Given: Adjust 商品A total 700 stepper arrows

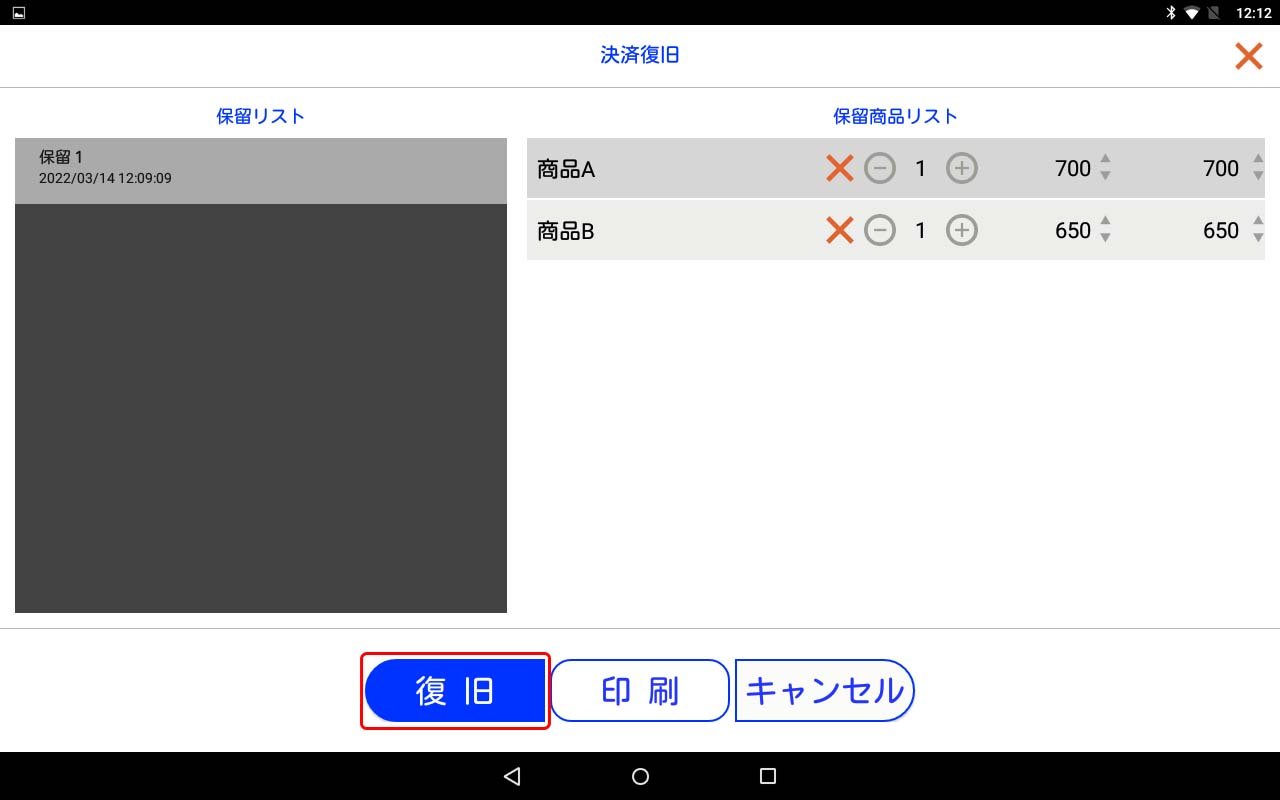Looking at the screenshot, I should (x=1258, y=168).
